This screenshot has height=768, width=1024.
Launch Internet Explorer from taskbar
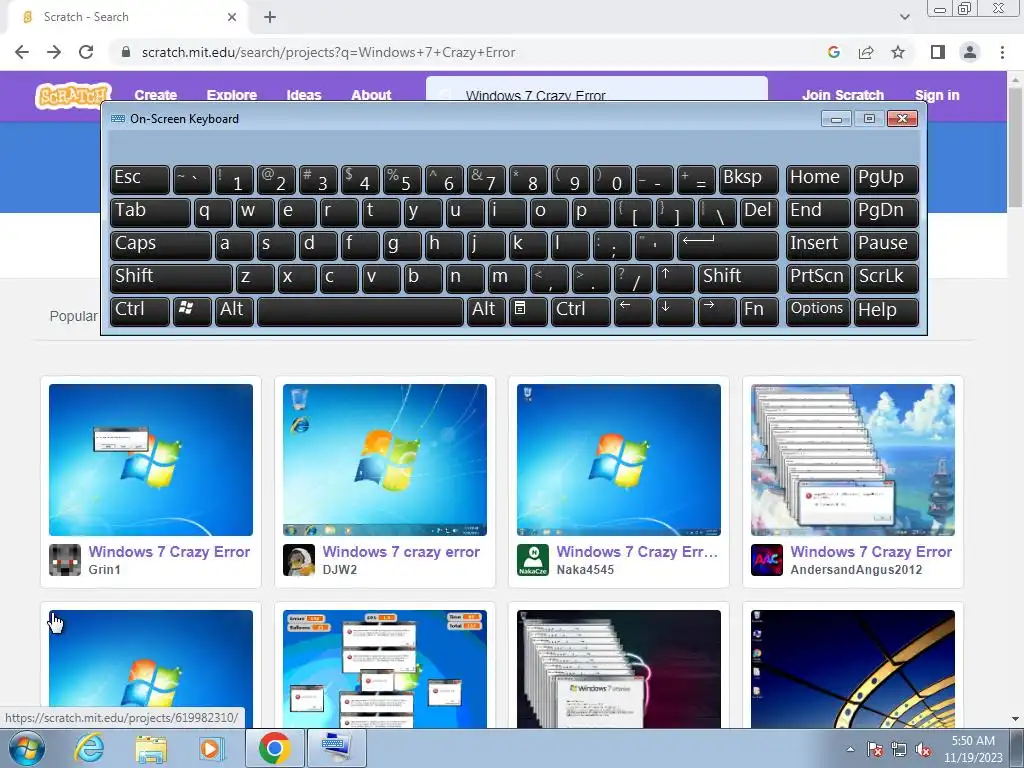(89, 748)
